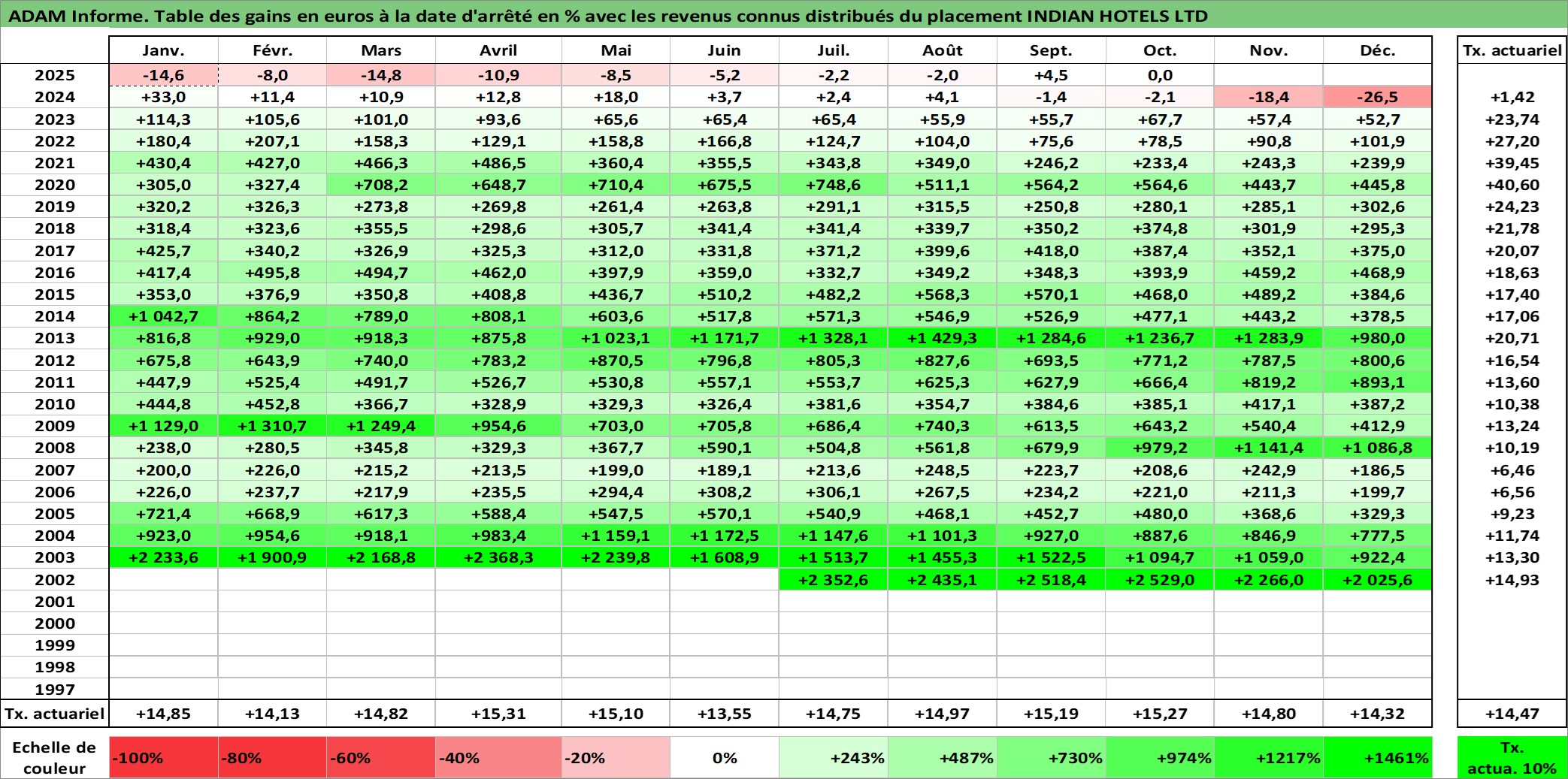Select the +13,55 bottom rate for Juin
The width and height of the screenshot is (1568, 779).
click(725, 714)
